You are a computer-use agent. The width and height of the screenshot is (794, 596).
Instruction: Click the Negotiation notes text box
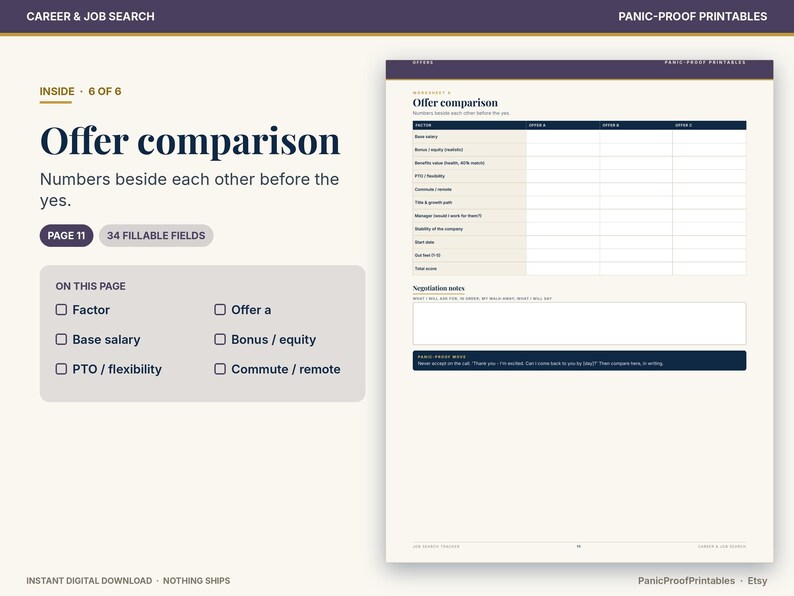point(579,324)
